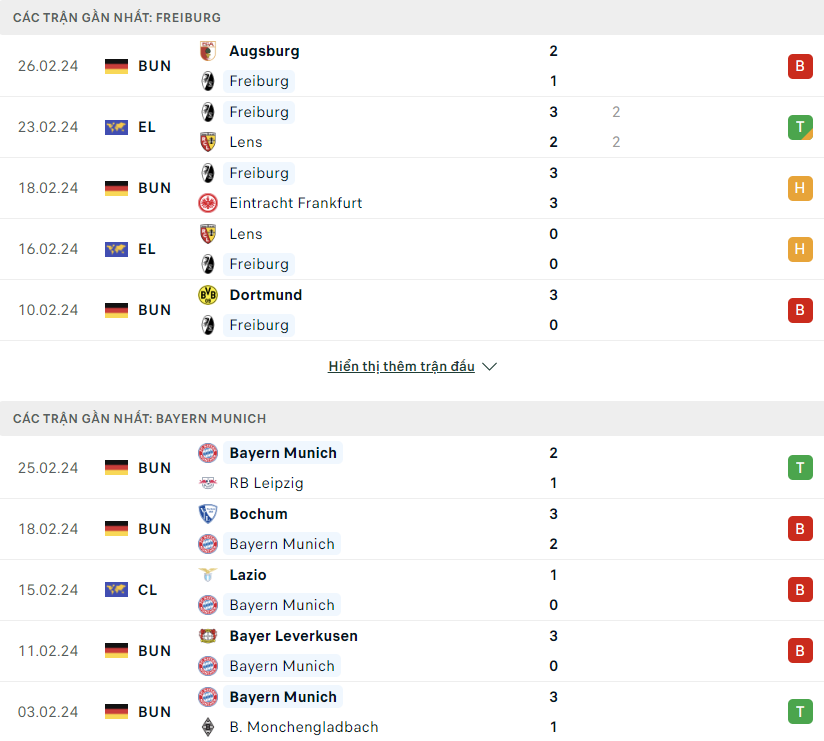Click the Bochum club crest
The image size is (824, 741).
208,513
